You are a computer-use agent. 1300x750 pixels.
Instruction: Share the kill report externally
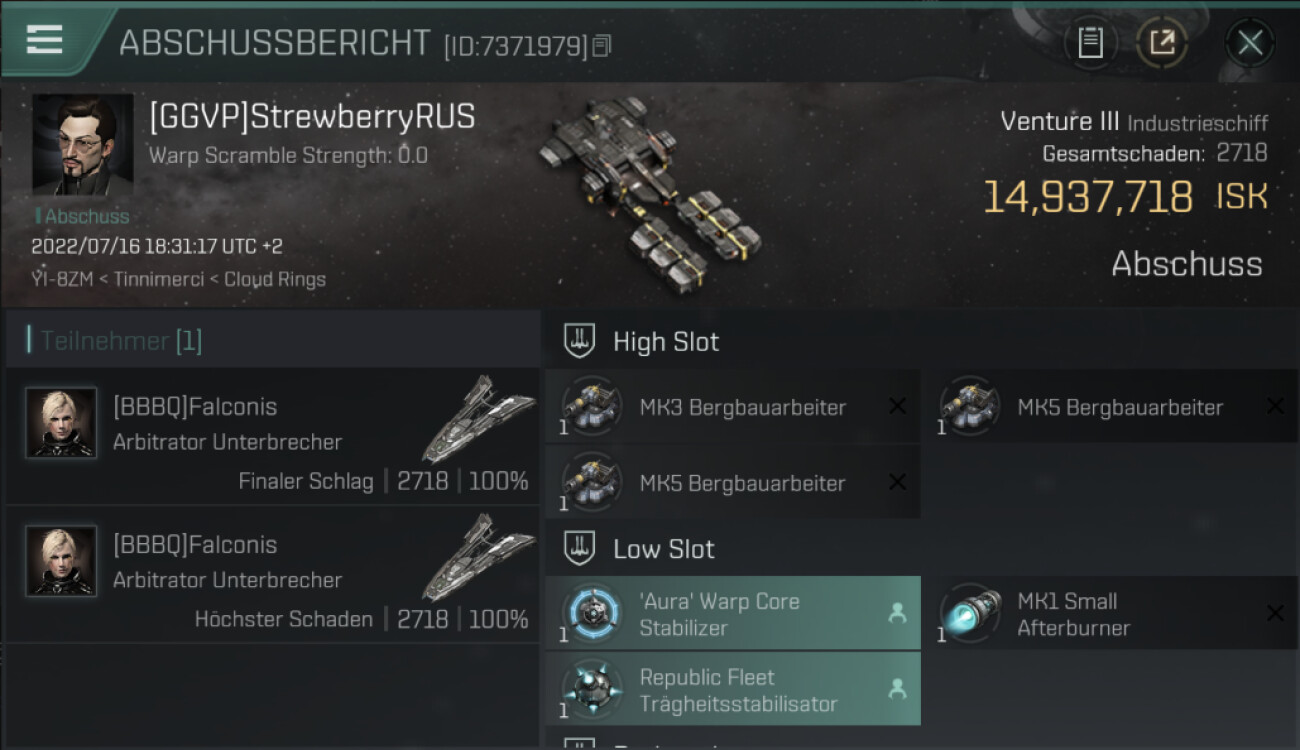[1162, 43]
